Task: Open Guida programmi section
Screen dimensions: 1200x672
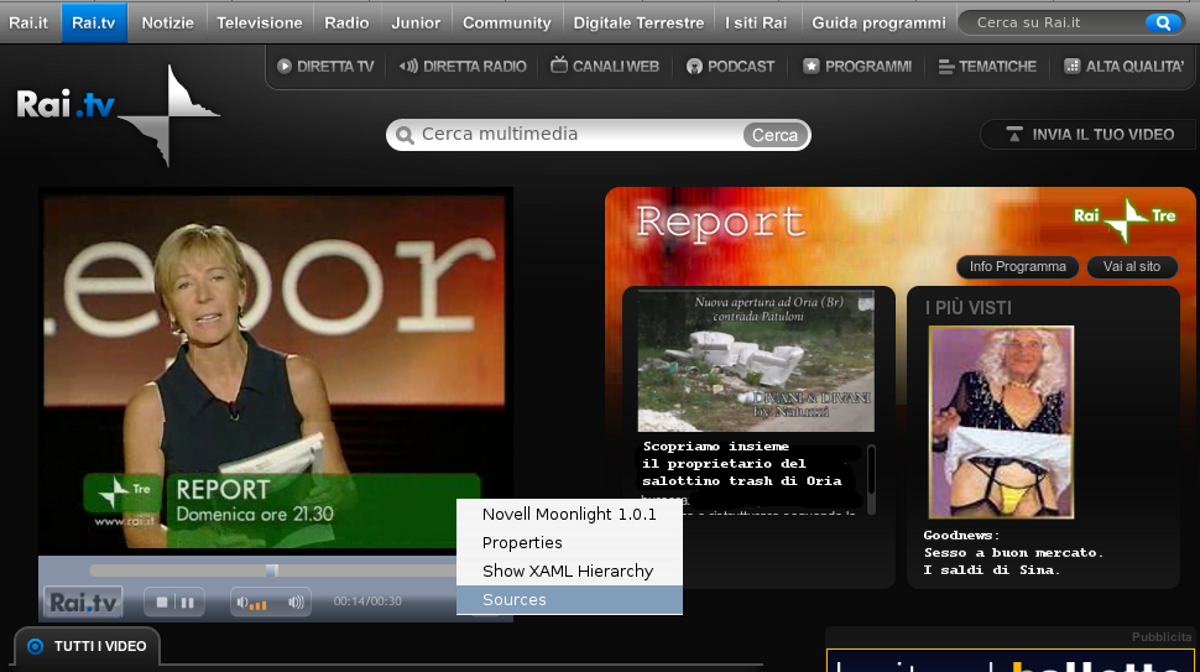Action: [879, 22]
